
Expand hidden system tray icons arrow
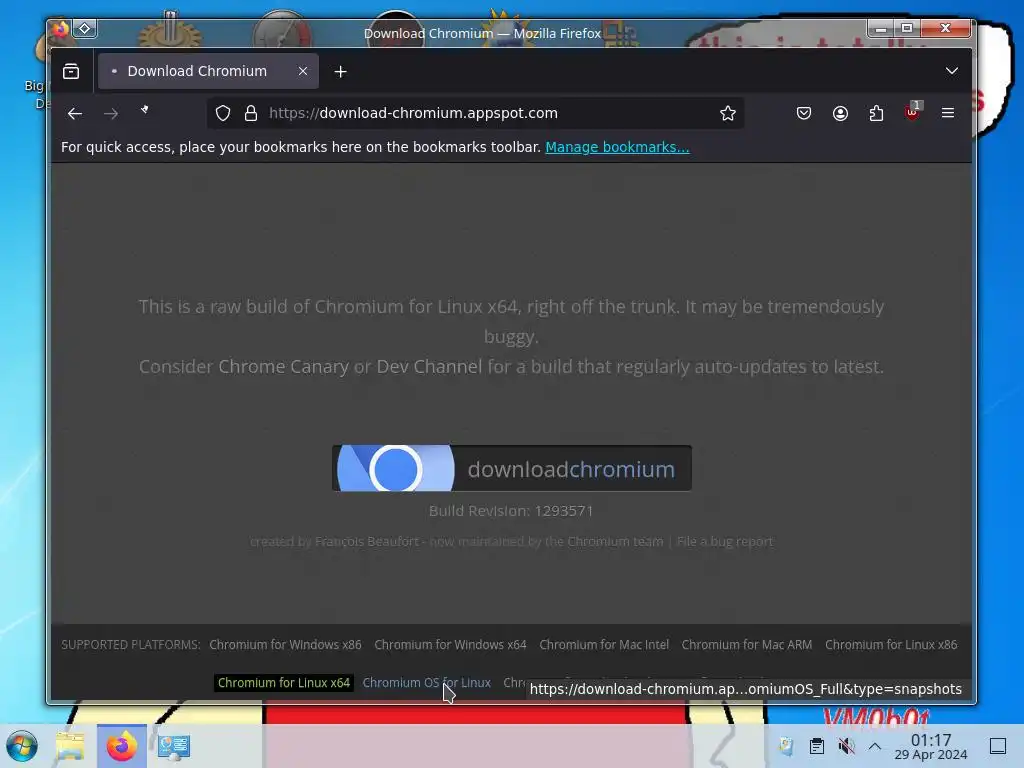(875, 746)
